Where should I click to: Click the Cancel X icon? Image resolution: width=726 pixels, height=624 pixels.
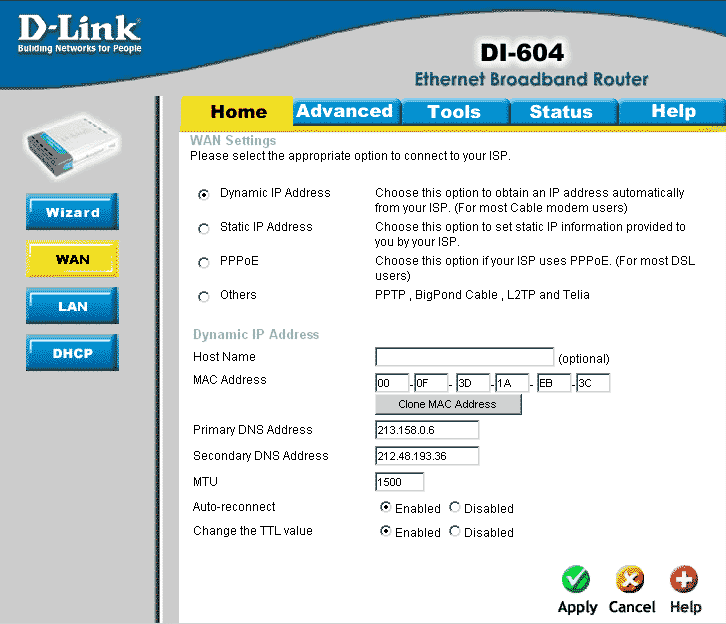(x=630, y=579)
